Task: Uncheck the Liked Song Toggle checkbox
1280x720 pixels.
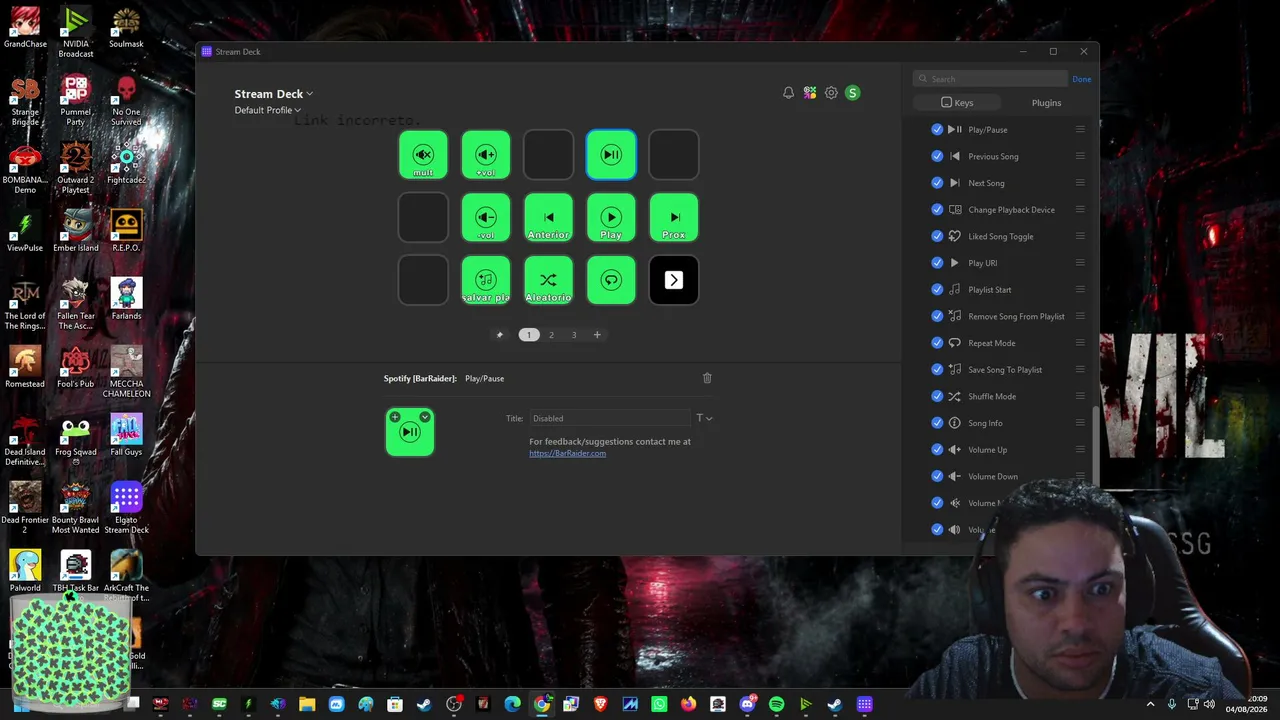Action: [937, 236]
